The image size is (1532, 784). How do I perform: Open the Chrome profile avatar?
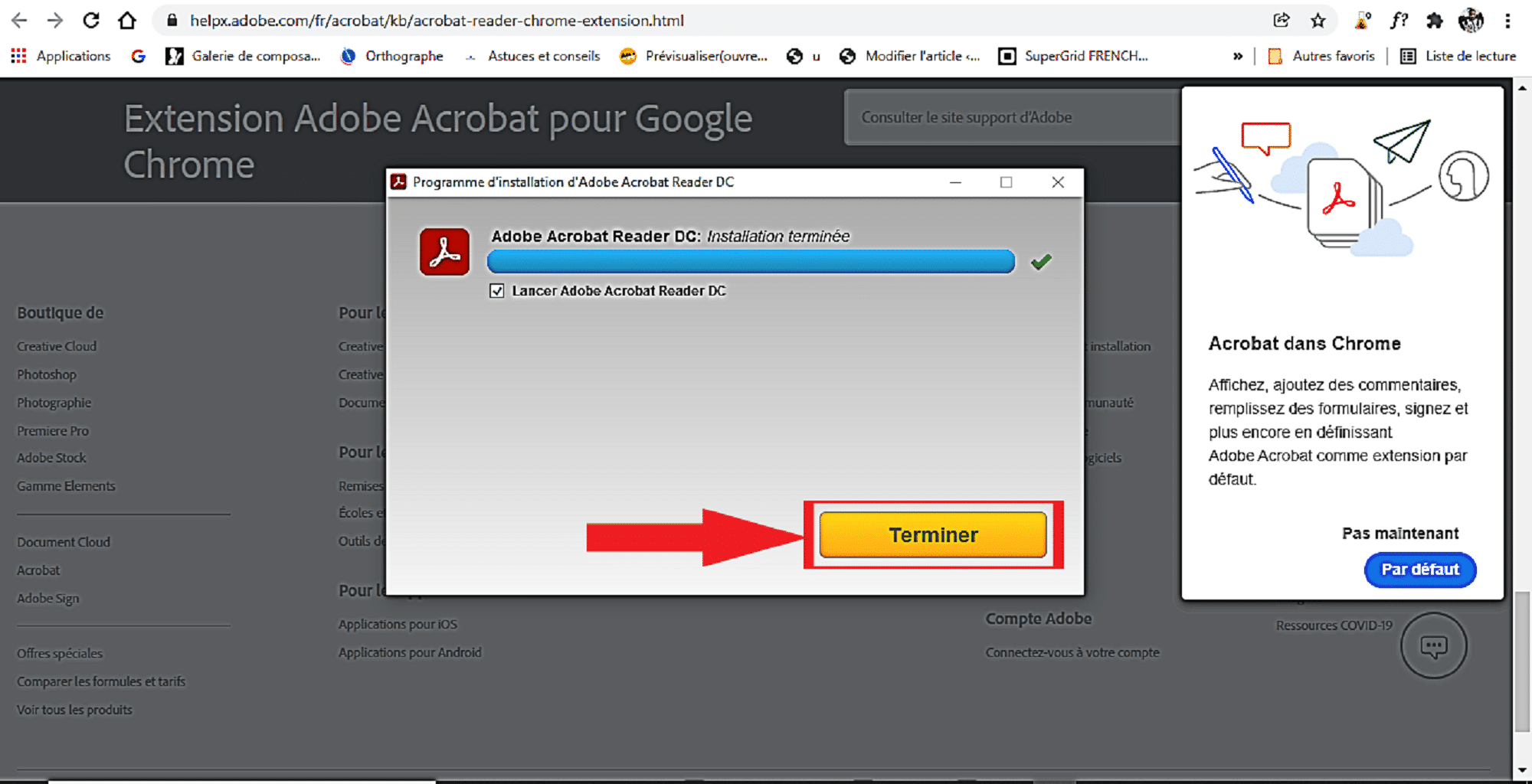click(1471, 21)
